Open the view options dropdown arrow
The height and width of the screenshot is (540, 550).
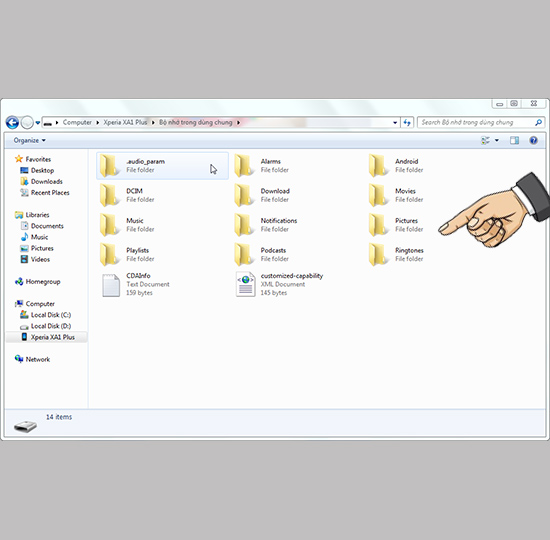coord(497,140)
